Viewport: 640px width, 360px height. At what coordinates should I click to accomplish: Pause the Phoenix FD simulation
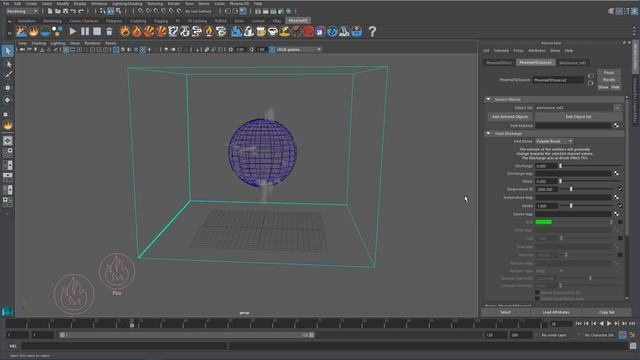pos(85,31)
